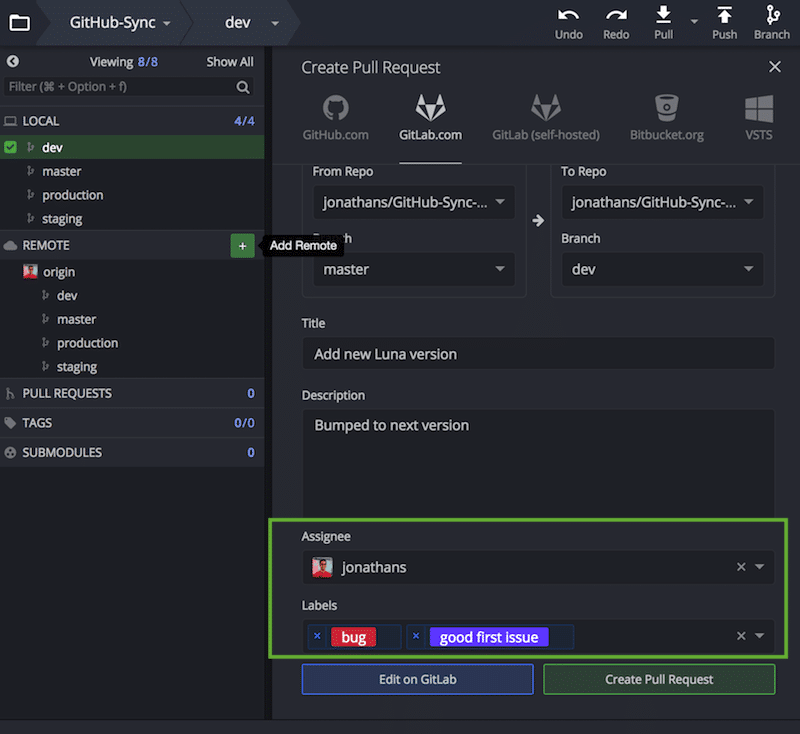Open Pull options dropdown arrow
Screen dimensions: 800x734
(x=694, y=22)
